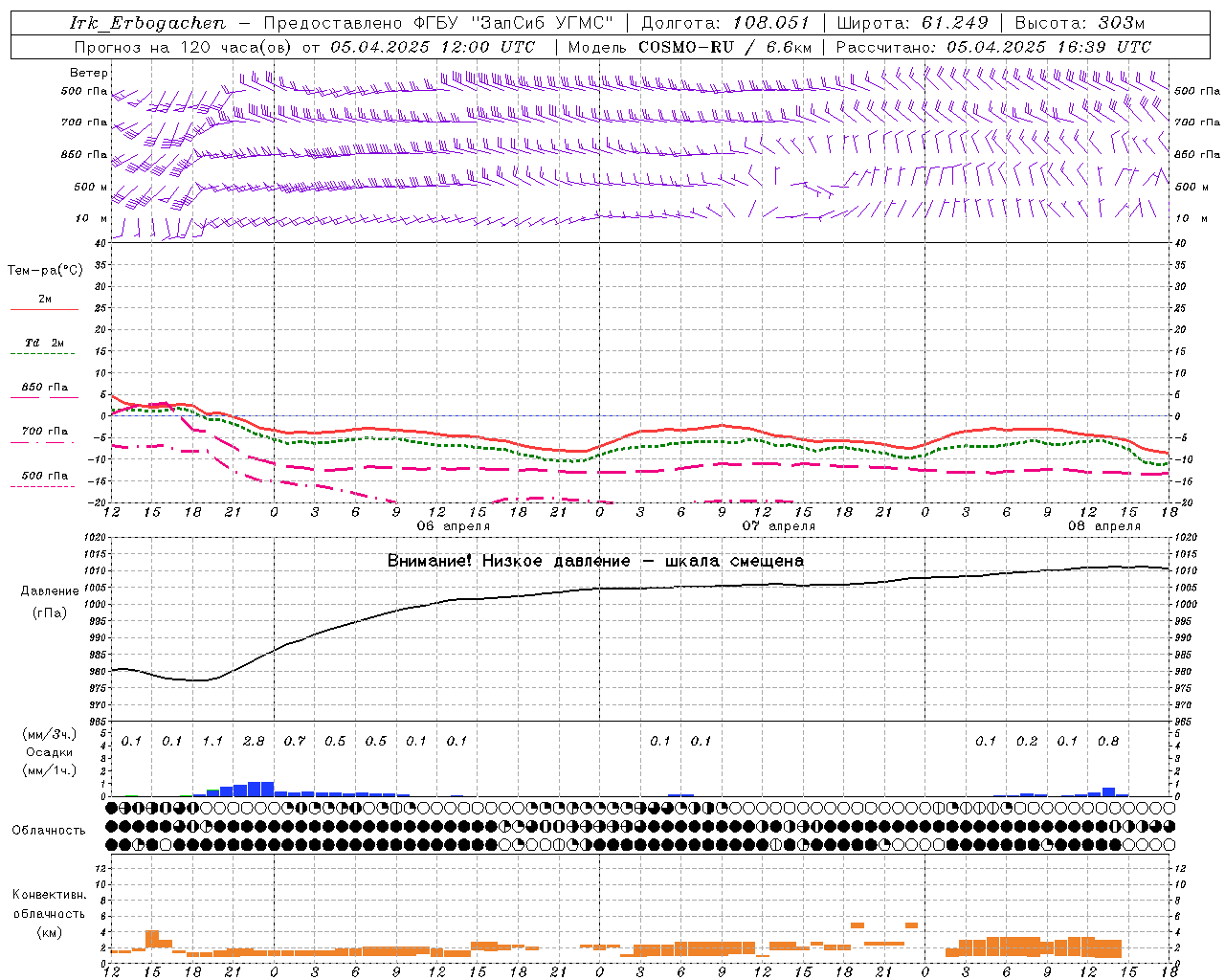Click the 'Тем-ра(°C)' temperature label

[45, 271]
